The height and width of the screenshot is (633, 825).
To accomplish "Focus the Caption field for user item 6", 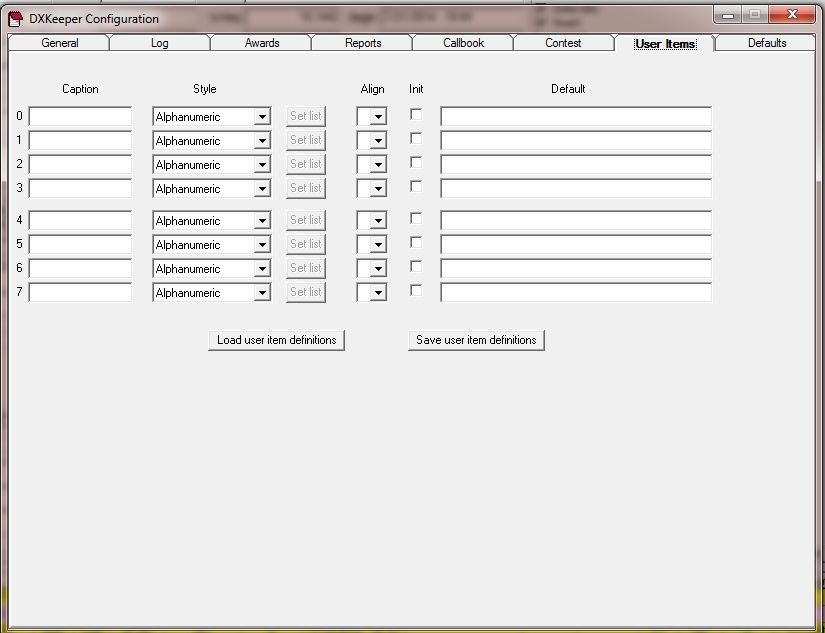I will [x=80, y=269].
